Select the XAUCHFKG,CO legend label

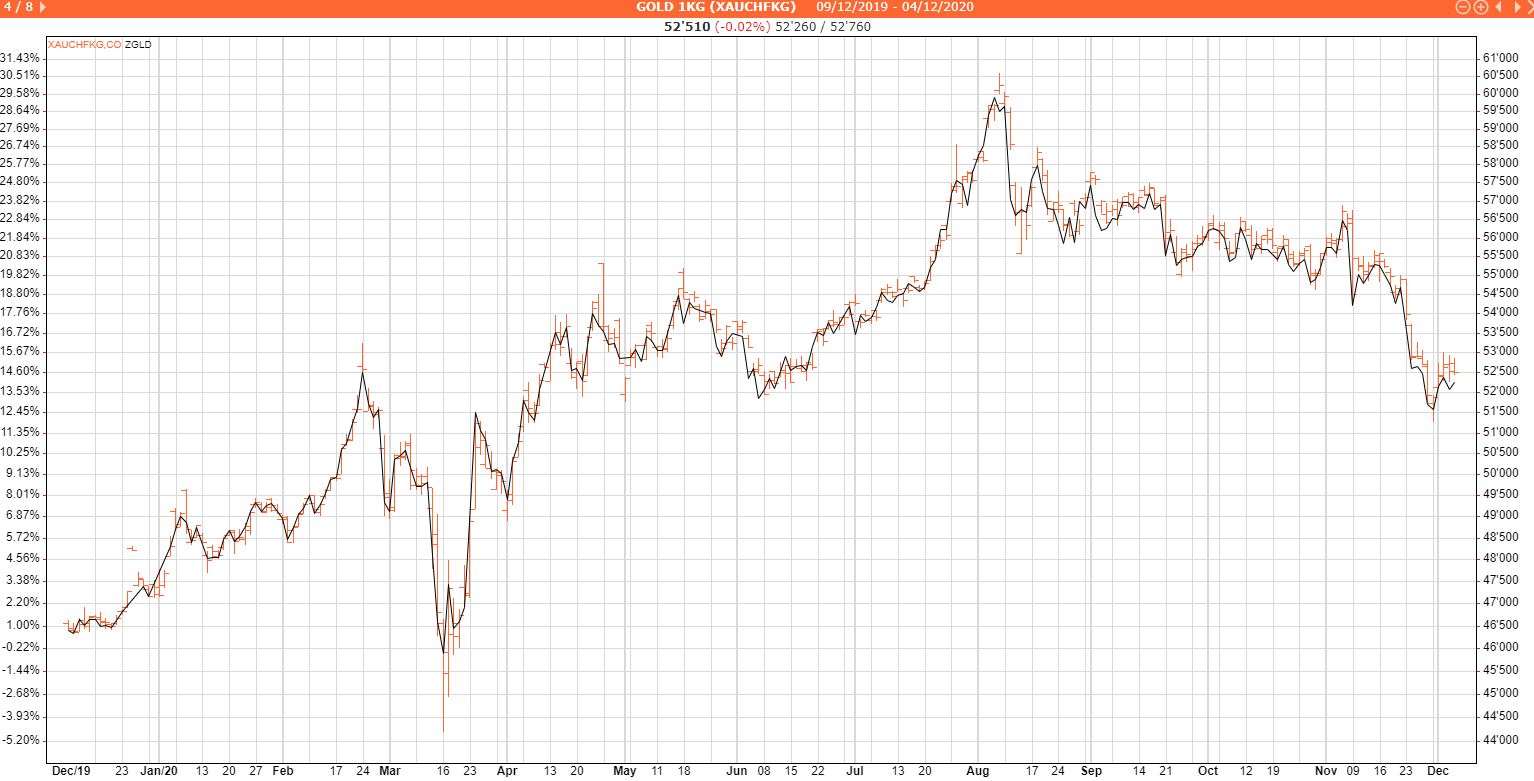pos(85,45)
